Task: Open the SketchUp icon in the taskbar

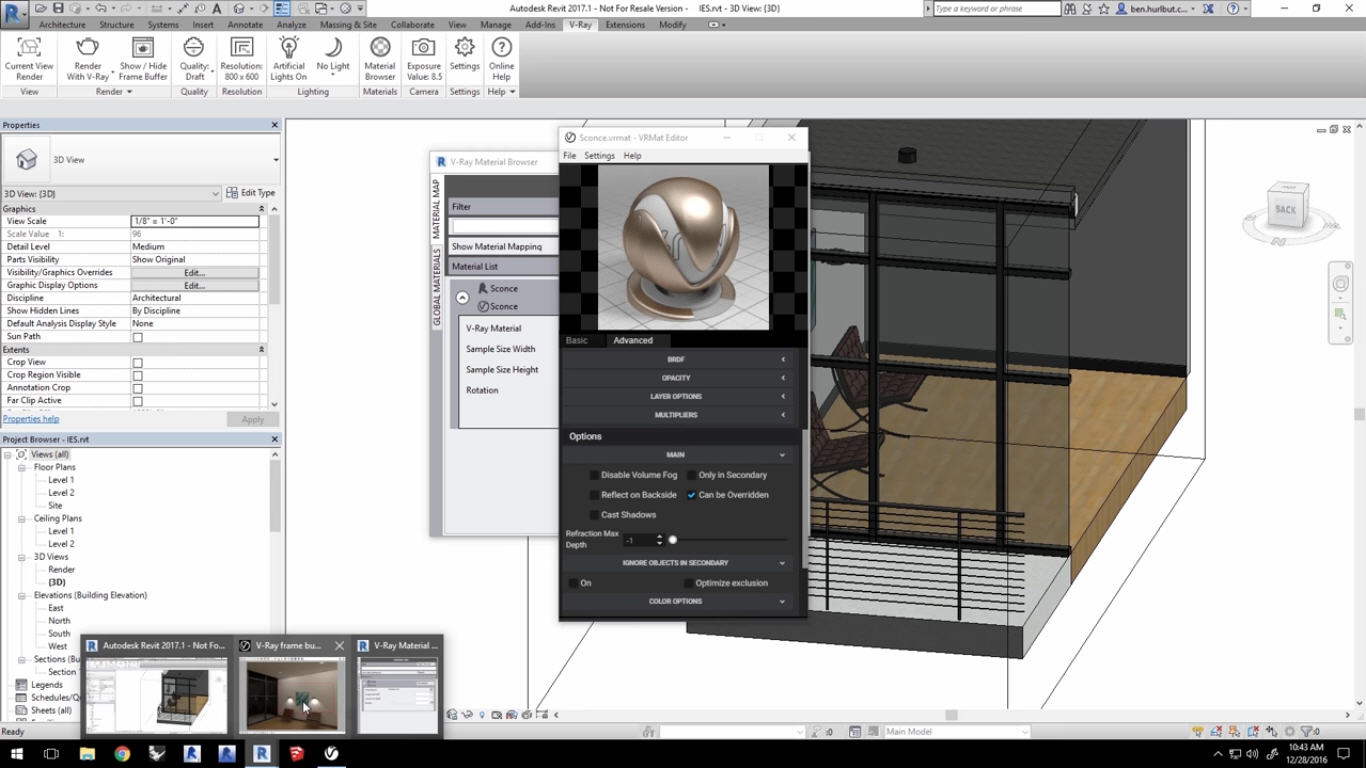Action: [x=297, y=754]
